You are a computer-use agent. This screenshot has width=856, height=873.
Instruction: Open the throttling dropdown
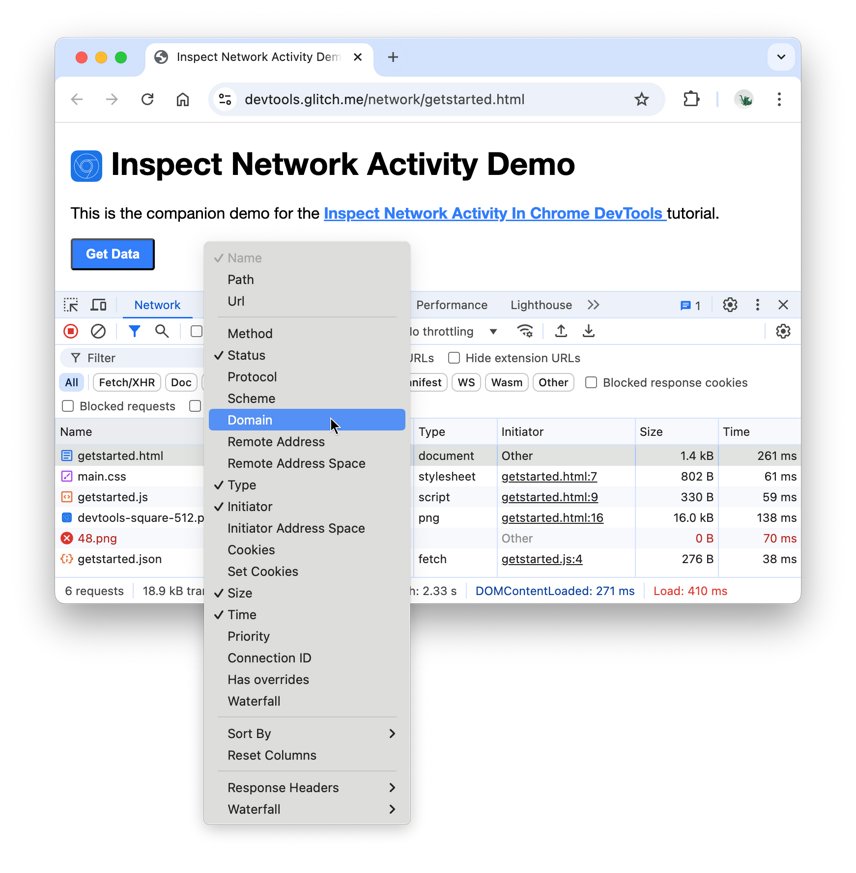point(453,332)
